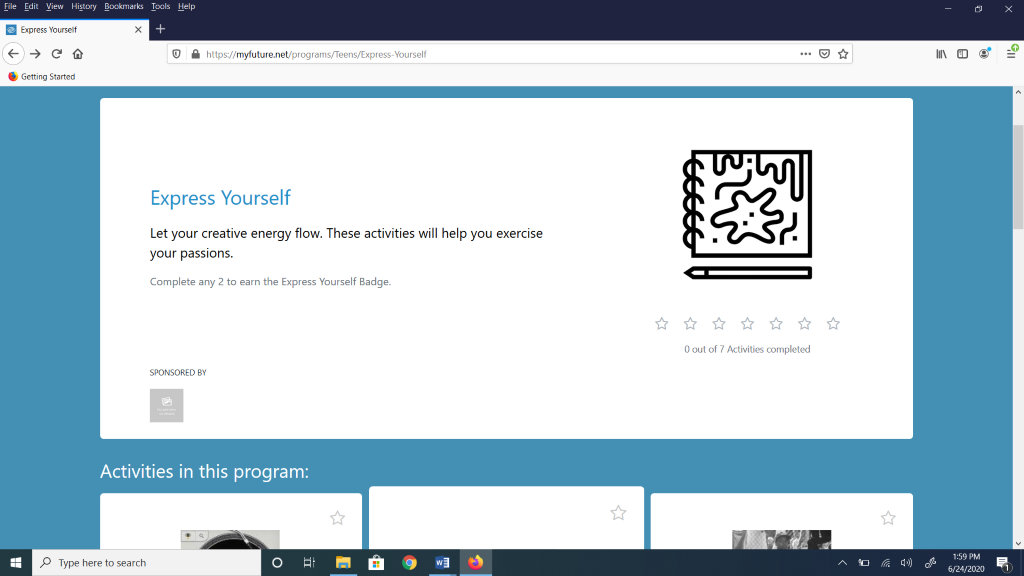Toggle favorite star on third activity card

click(888, 518)
